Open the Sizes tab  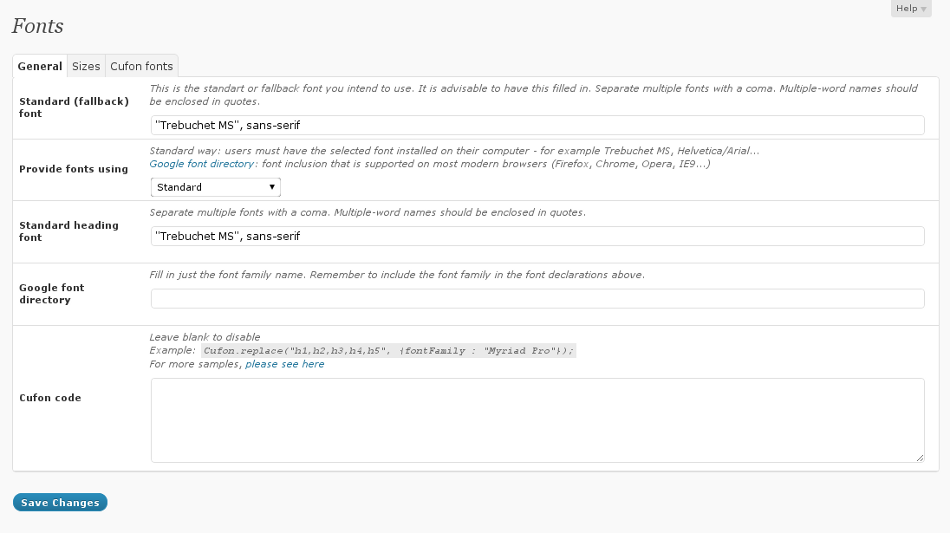tap(86, 66)
